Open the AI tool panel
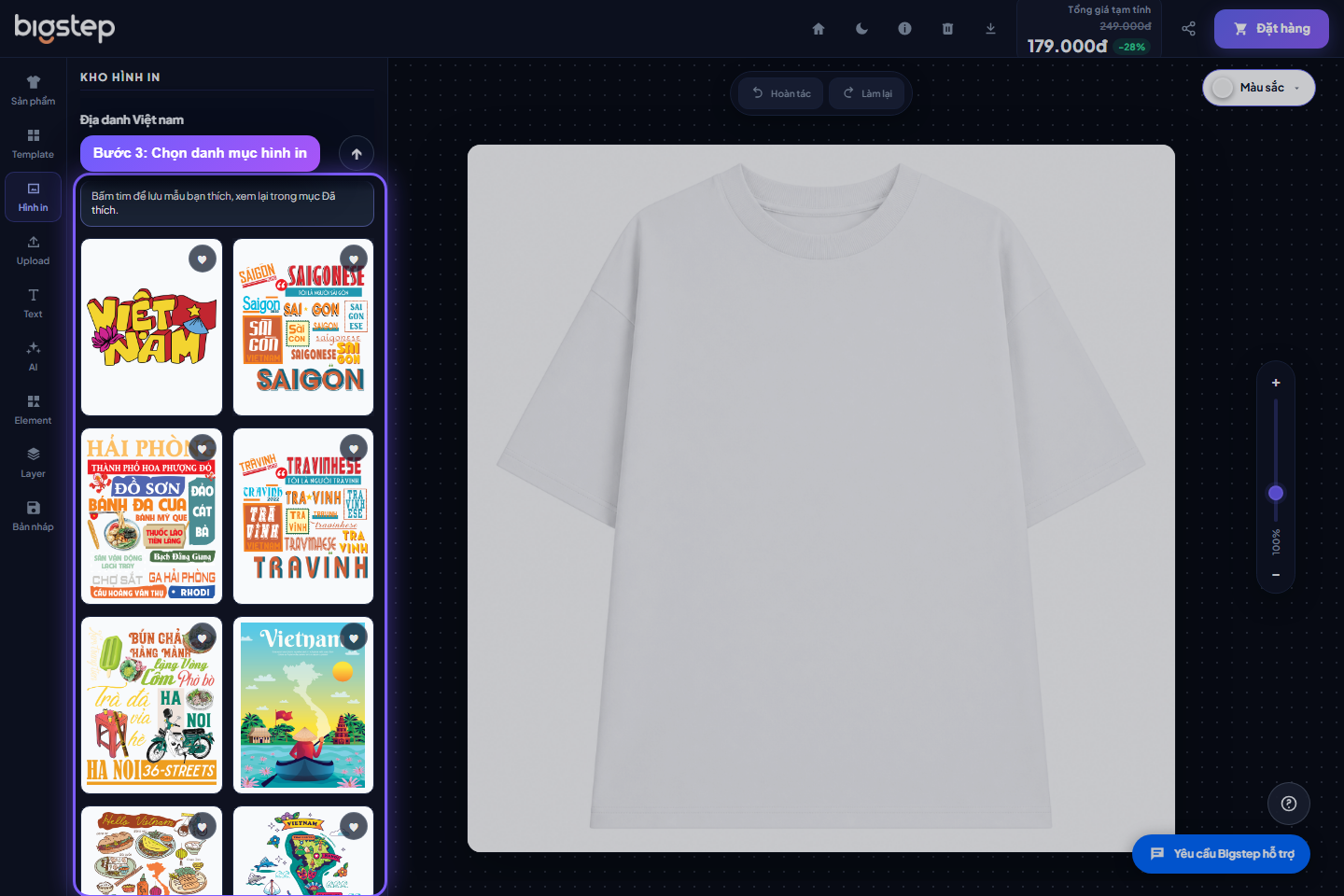This screenshot has height=896, width=1344. pos(34,357)
